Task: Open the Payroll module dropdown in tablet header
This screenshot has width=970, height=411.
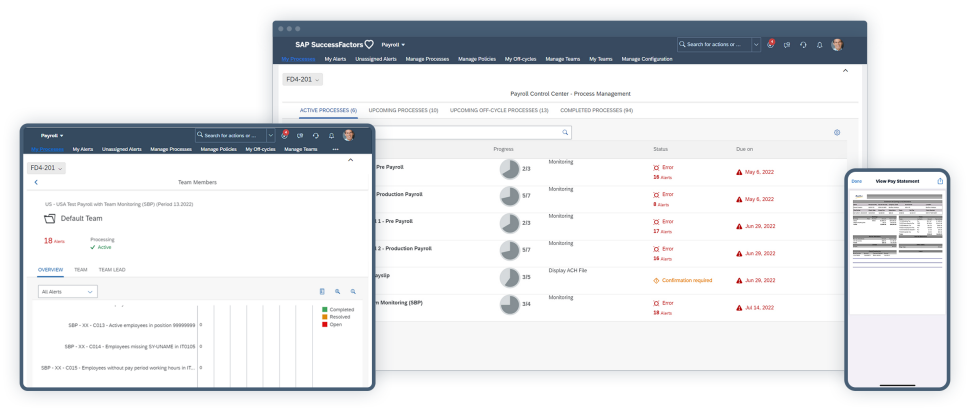Action: click(53, 136)
